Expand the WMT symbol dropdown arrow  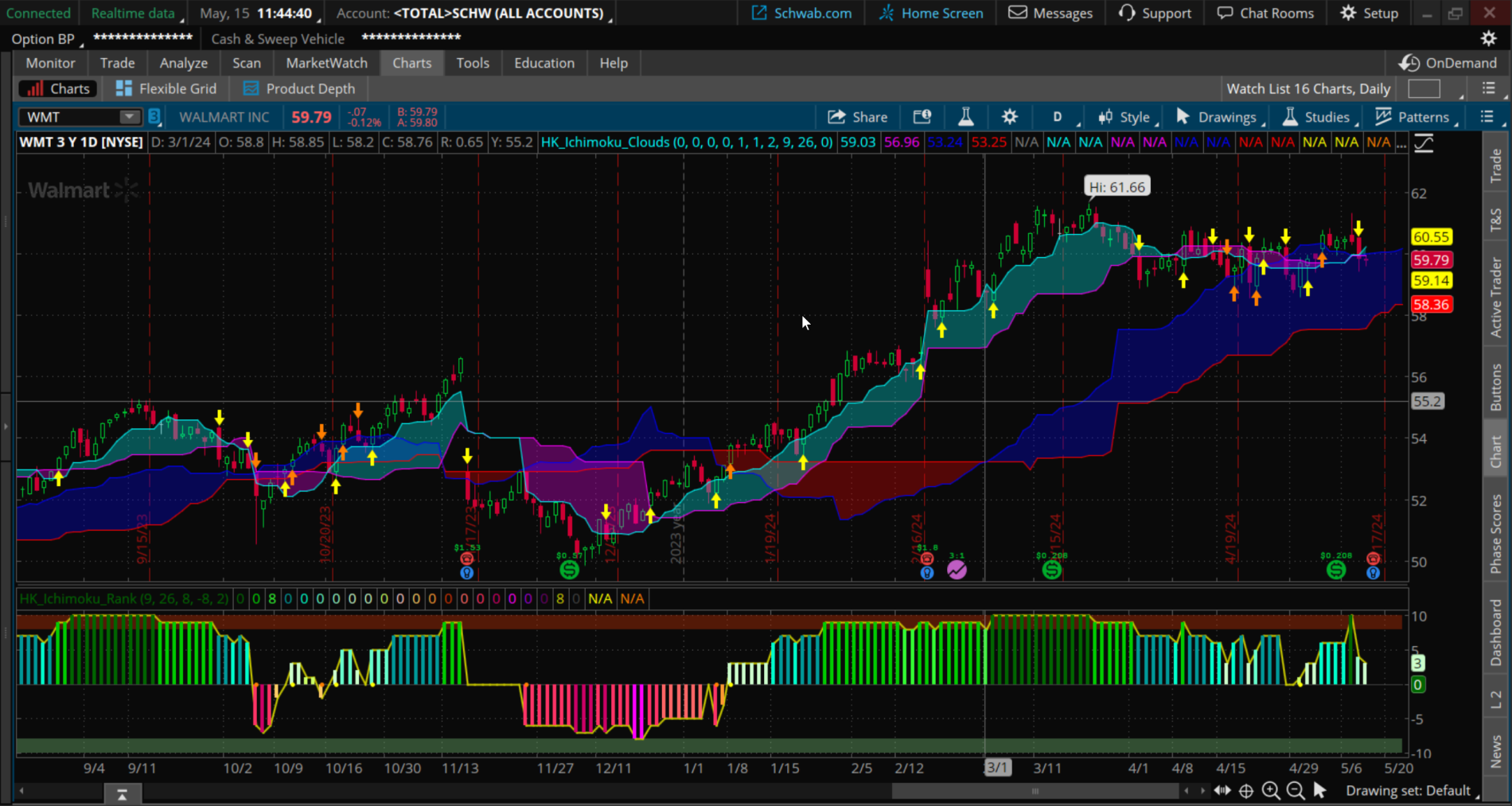point(128,117)
